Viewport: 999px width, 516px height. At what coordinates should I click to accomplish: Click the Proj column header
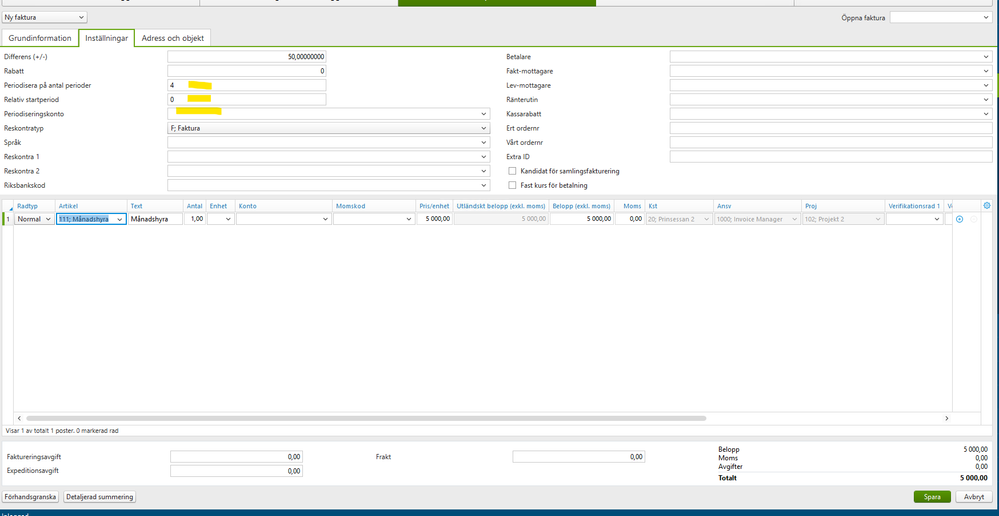[x=843, y=206]
